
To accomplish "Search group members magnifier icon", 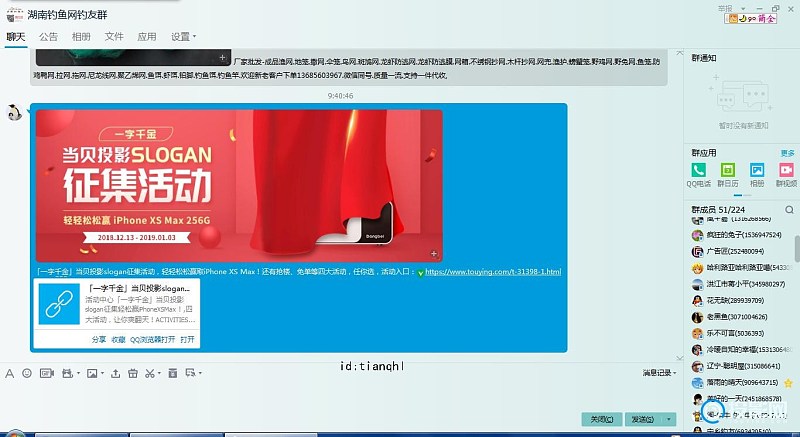I will point(789,210).
